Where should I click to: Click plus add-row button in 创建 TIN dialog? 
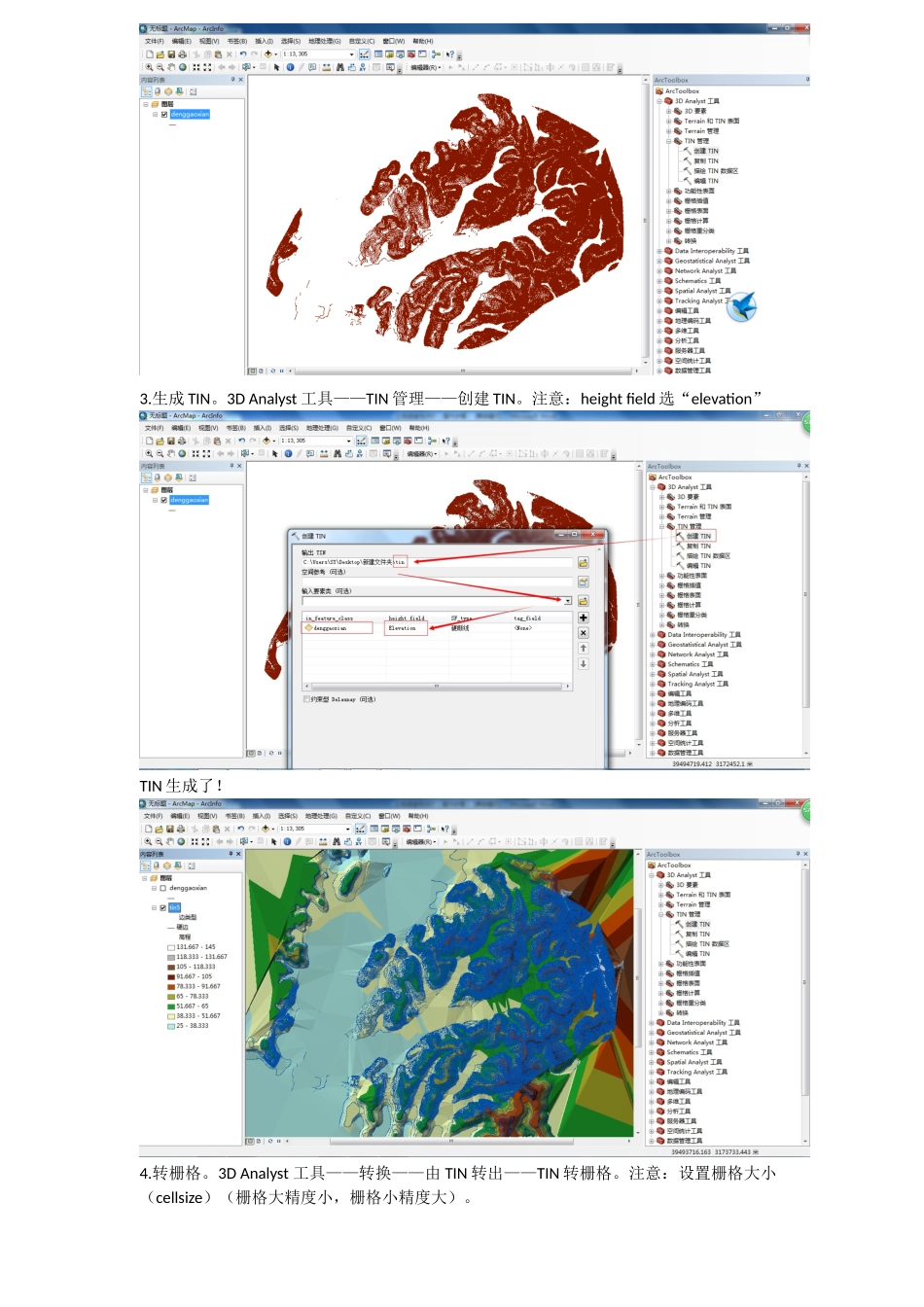(x=583, y=618)
